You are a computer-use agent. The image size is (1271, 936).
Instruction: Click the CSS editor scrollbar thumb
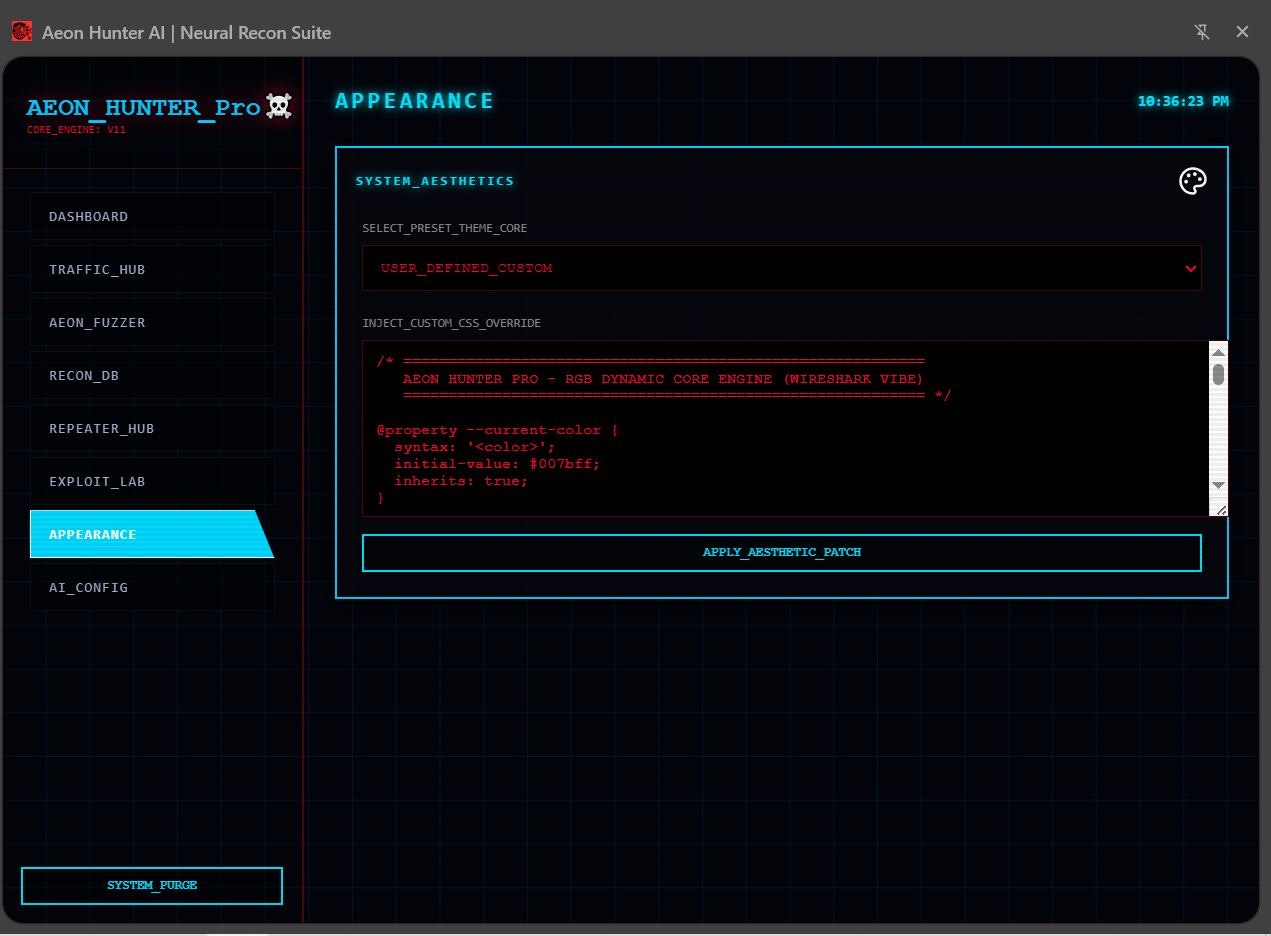tap(1217, 373)
